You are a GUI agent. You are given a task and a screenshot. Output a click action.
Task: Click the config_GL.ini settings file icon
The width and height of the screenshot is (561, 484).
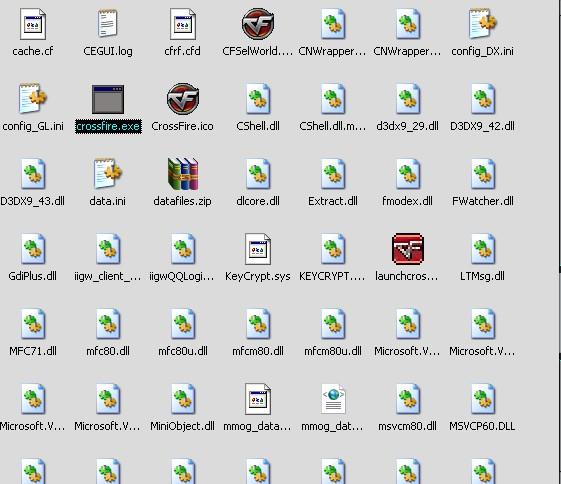pos(33,99)
